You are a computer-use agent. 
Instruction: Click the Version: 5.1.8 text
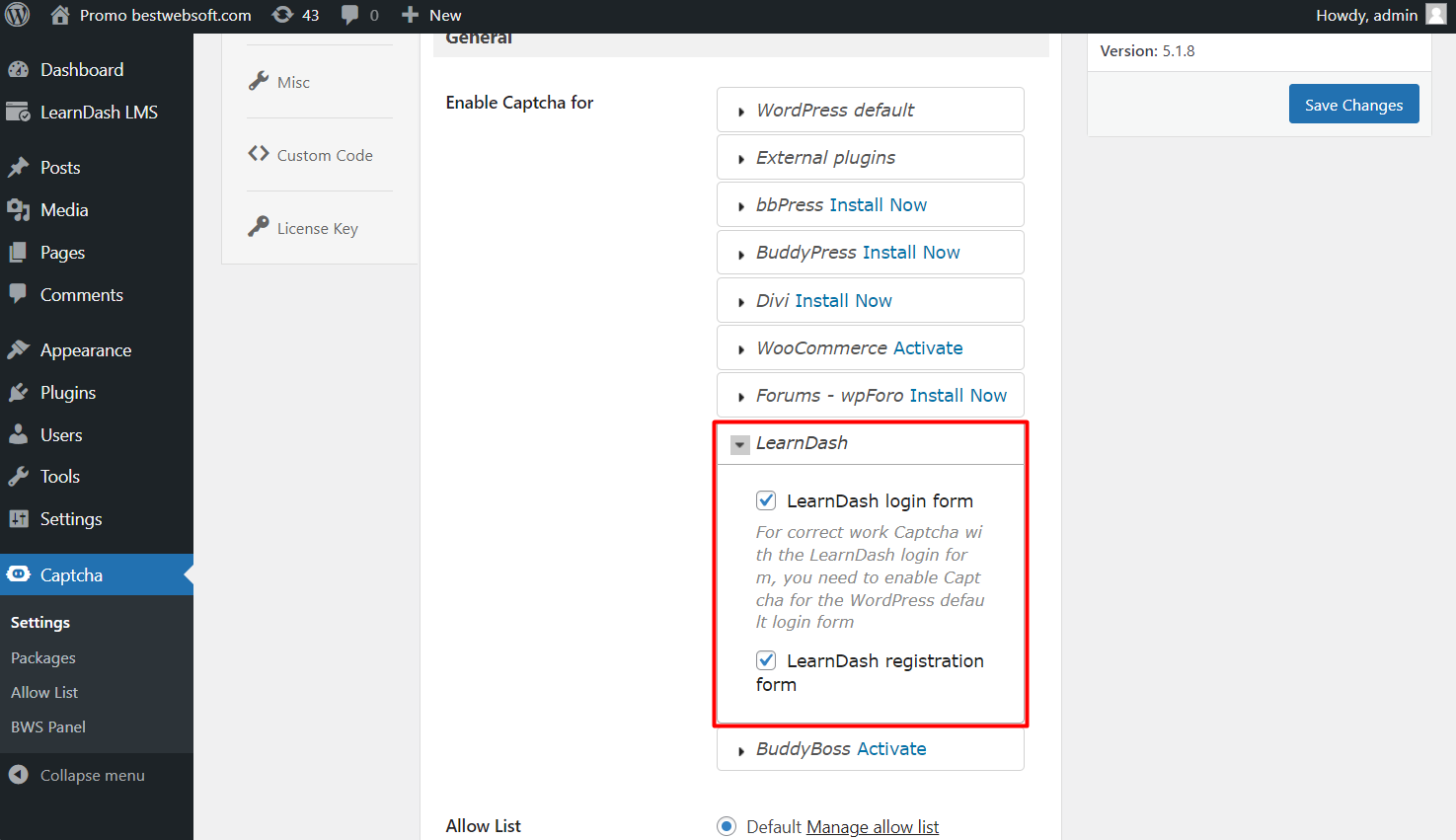click(x=1147, y=50)
